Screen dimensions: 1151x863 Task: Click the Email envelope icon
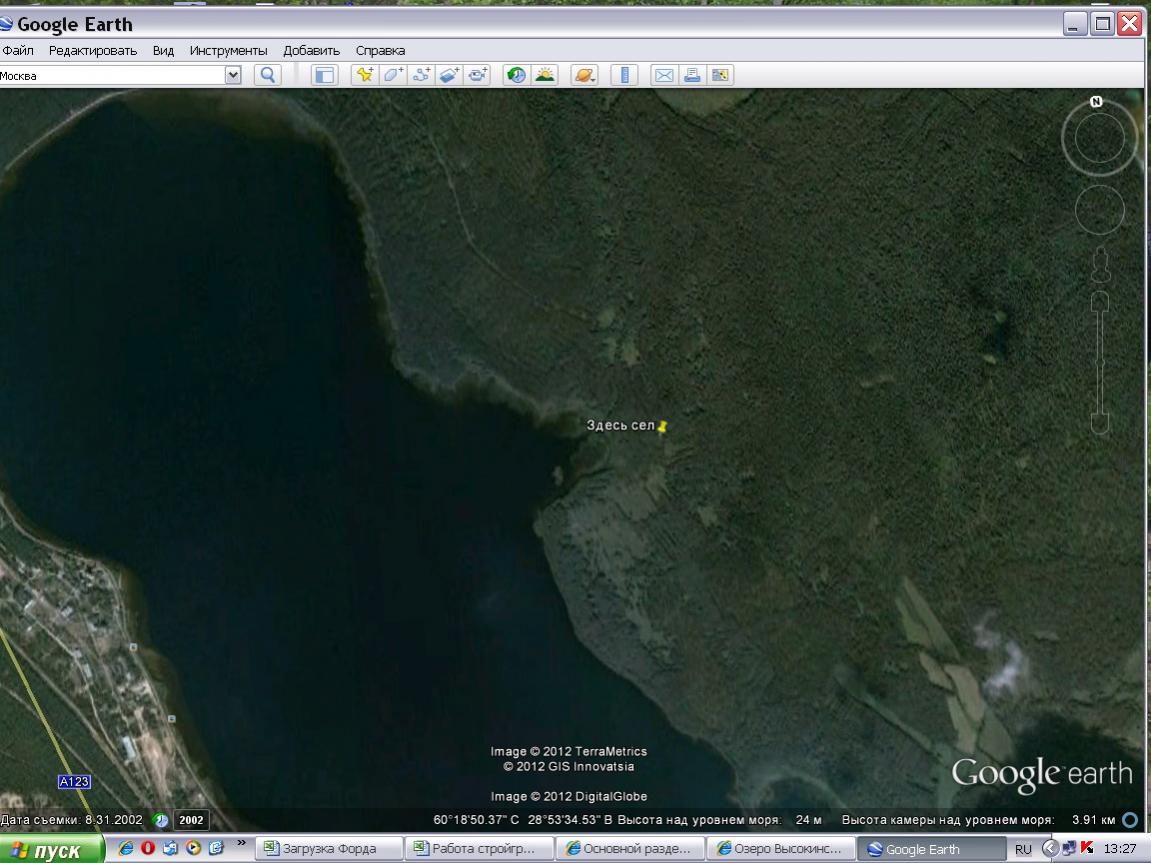pyautogui.click(x=664, y=75)
